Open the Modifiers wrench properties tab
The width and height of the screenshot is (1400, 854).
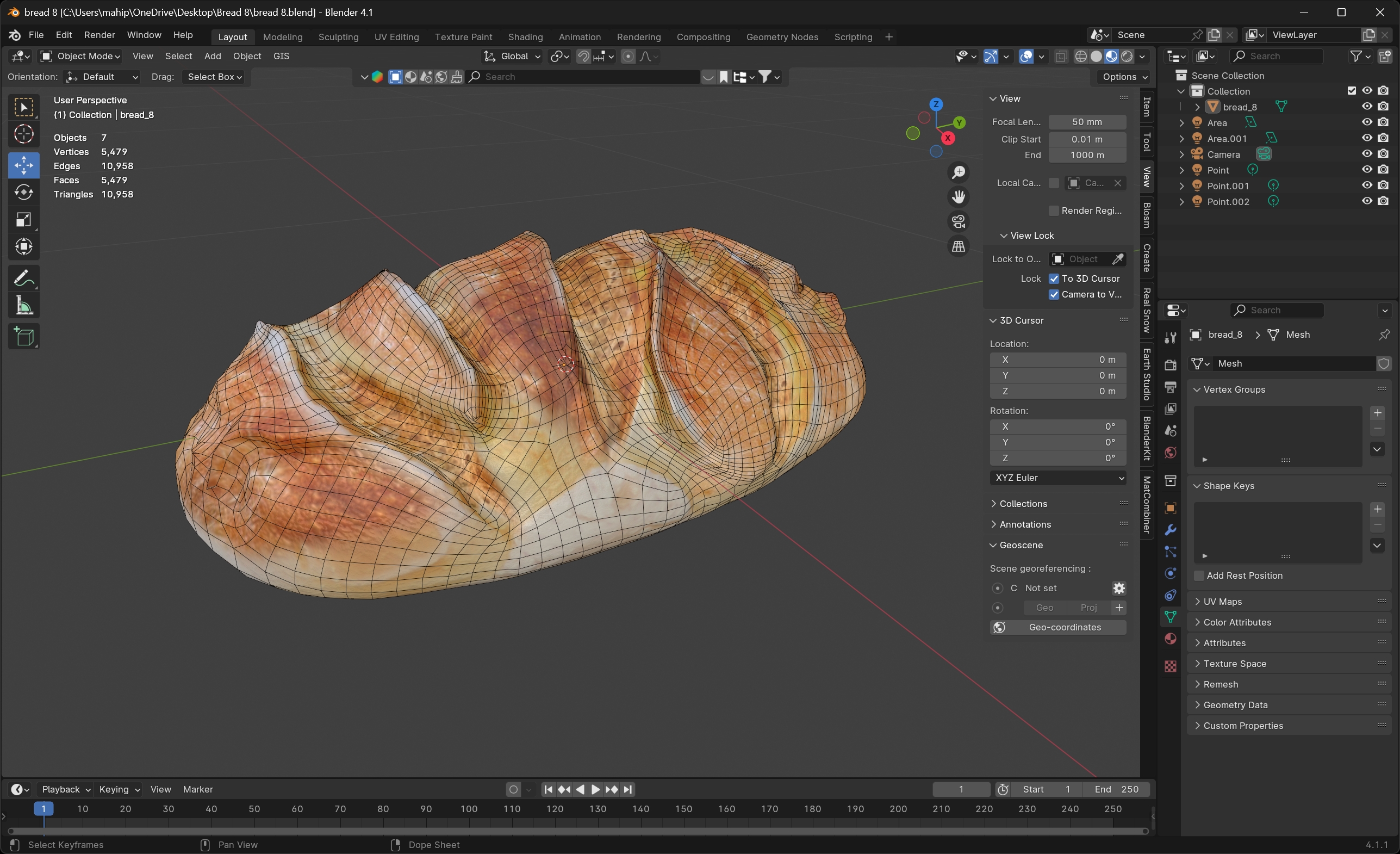[1171, 530]
